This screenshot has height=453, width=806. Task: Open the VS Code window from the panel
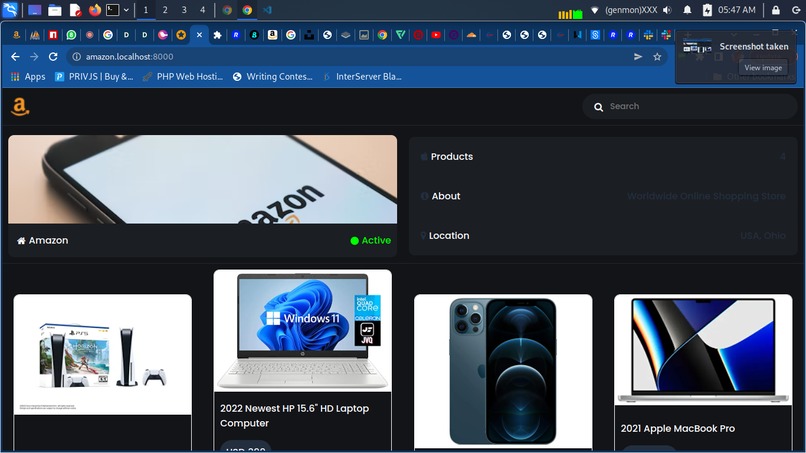(267, 10)
